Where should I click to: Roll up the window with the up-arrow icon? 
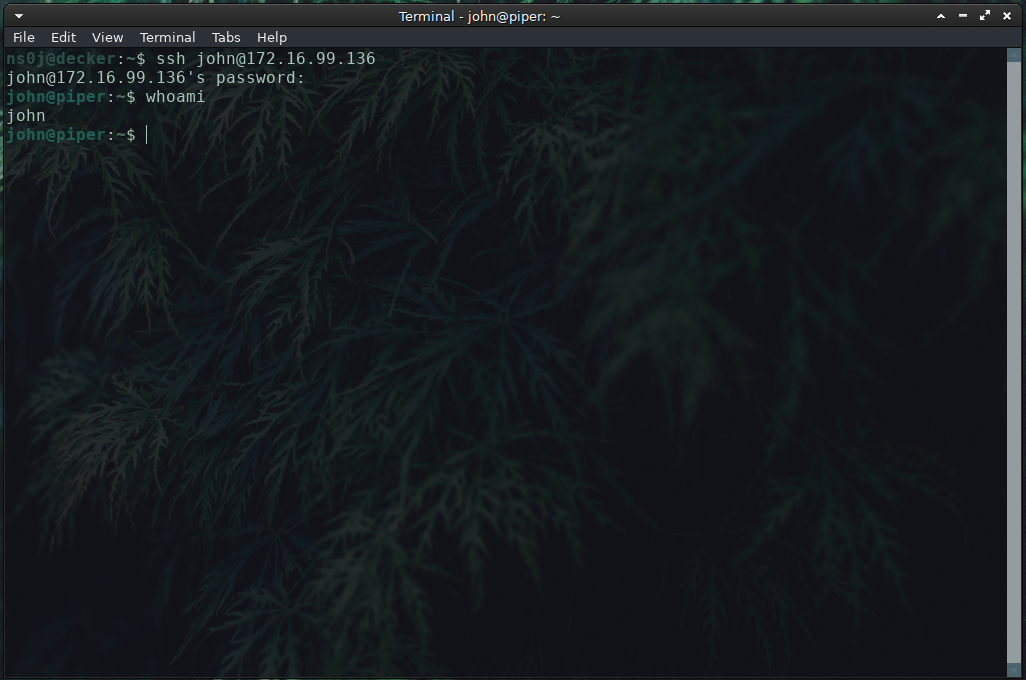coord(941,16)
